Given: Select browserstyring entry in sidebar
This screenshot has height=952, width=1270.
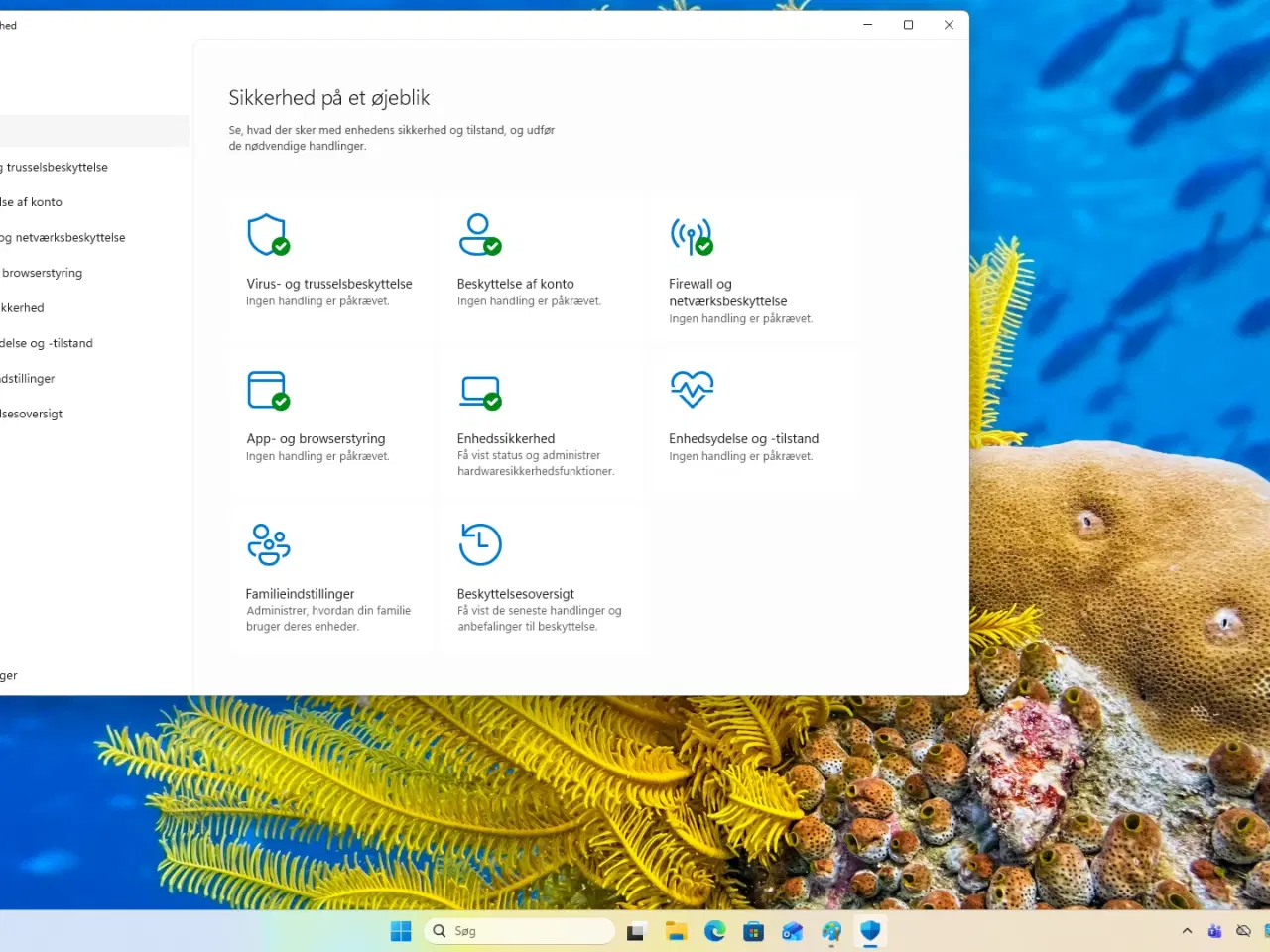Looking at the screenshot, I should coord(42,273).
